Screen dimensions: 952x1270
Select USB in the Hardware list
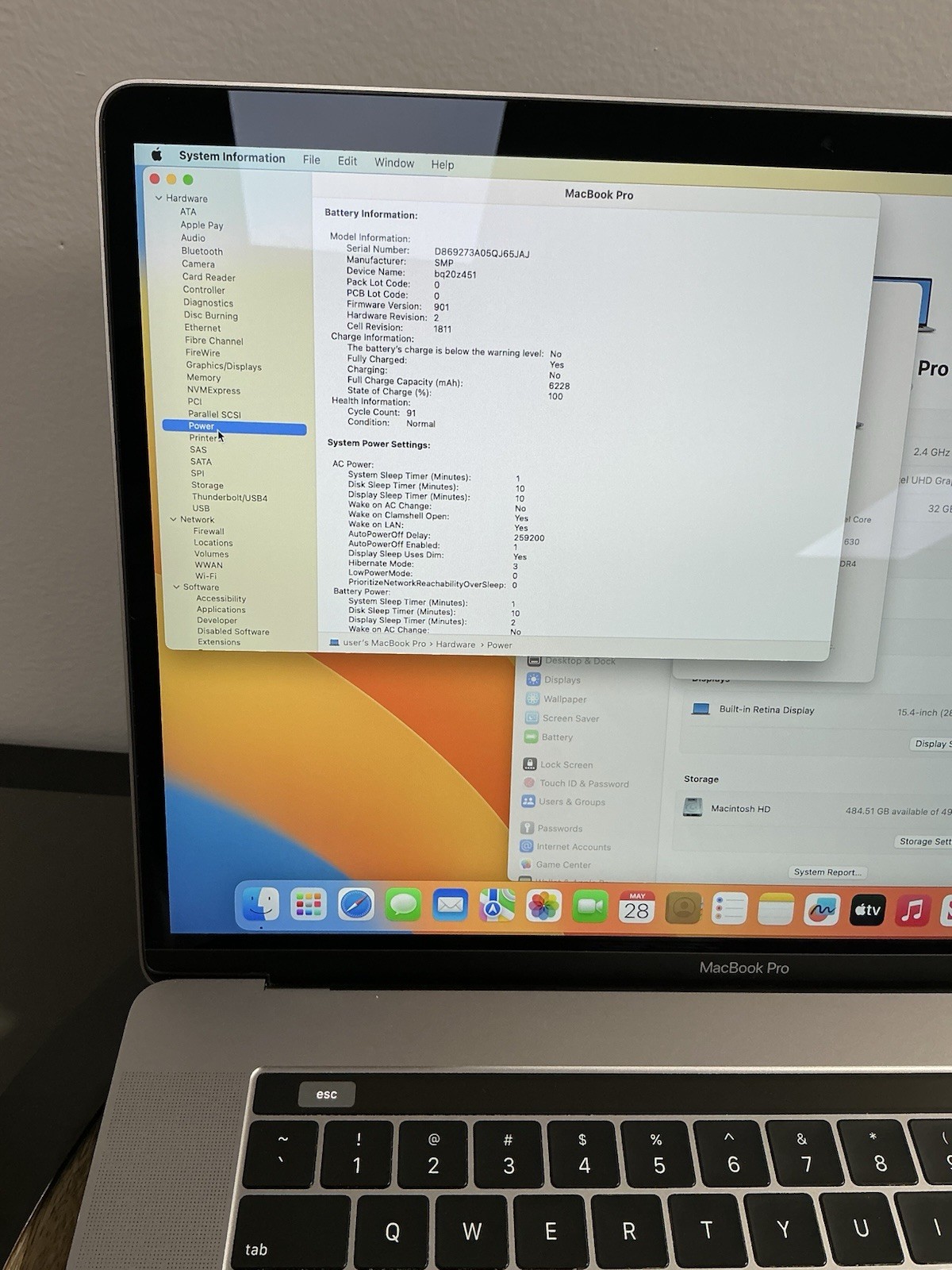[x=201, y=508]
